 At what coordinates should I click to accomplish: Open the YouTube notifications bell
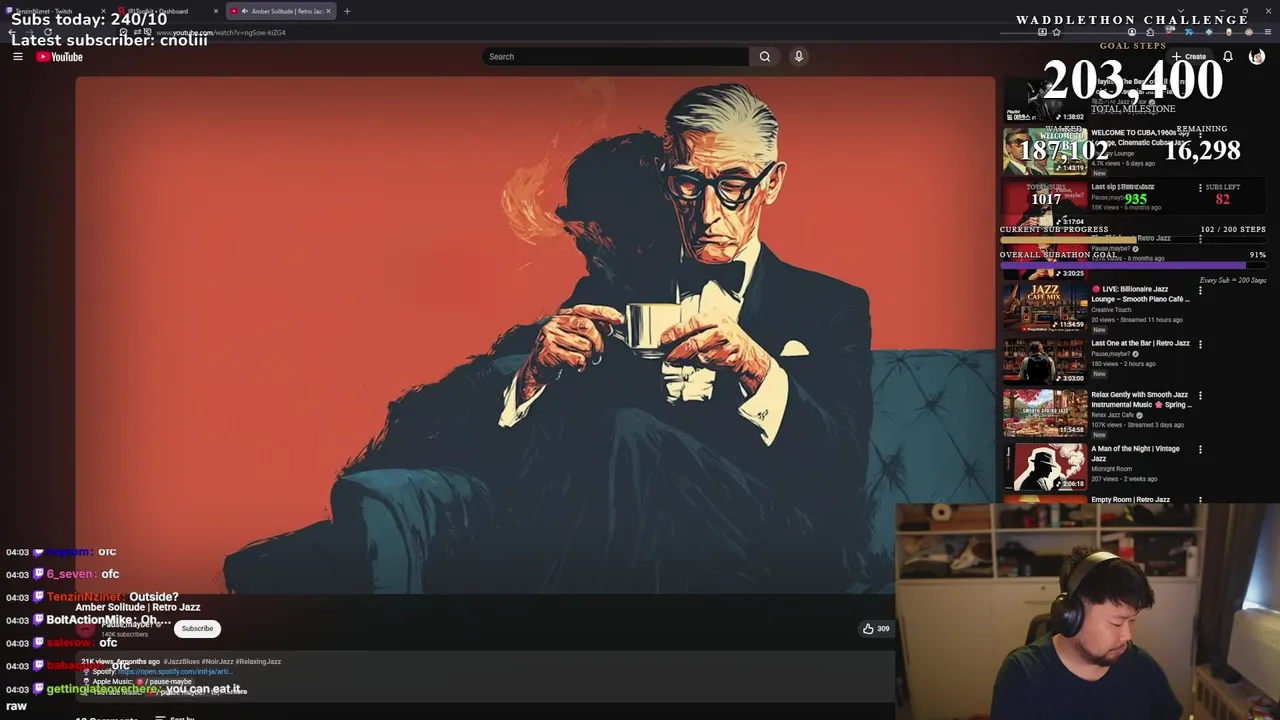[1228, 56]
